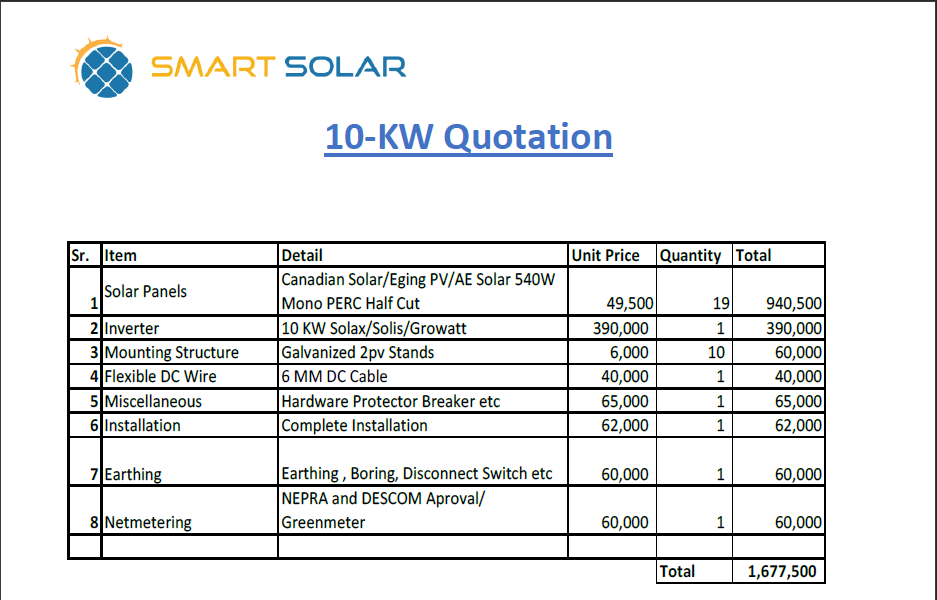This screenshot has height=600, width=937.
Task: Click the Canadian Solar/Eging PV detail text
Action: (418, 280)
